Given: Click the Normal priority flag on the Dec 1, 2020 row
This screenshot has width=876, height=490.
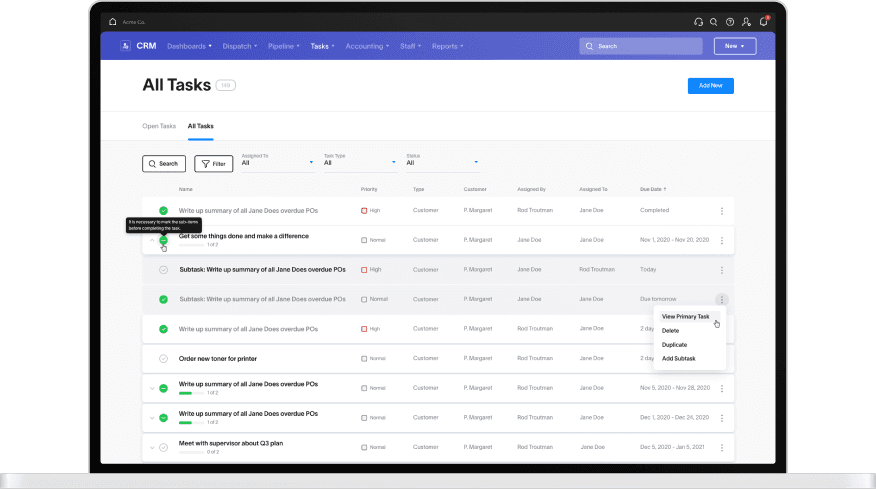Looking at the screenshot, I should coord(364,418).
